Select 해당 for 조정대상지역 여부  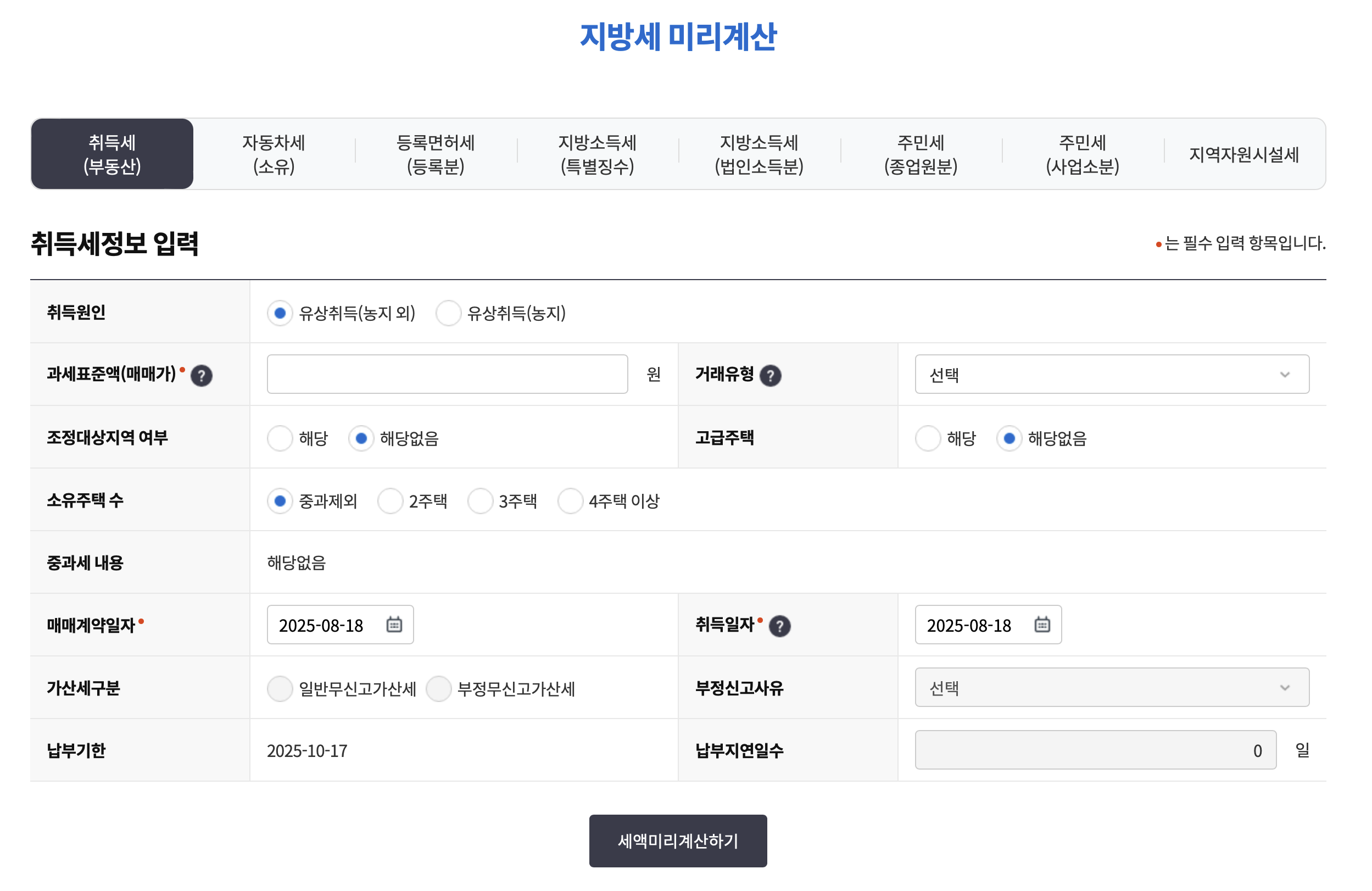point(280,438)
